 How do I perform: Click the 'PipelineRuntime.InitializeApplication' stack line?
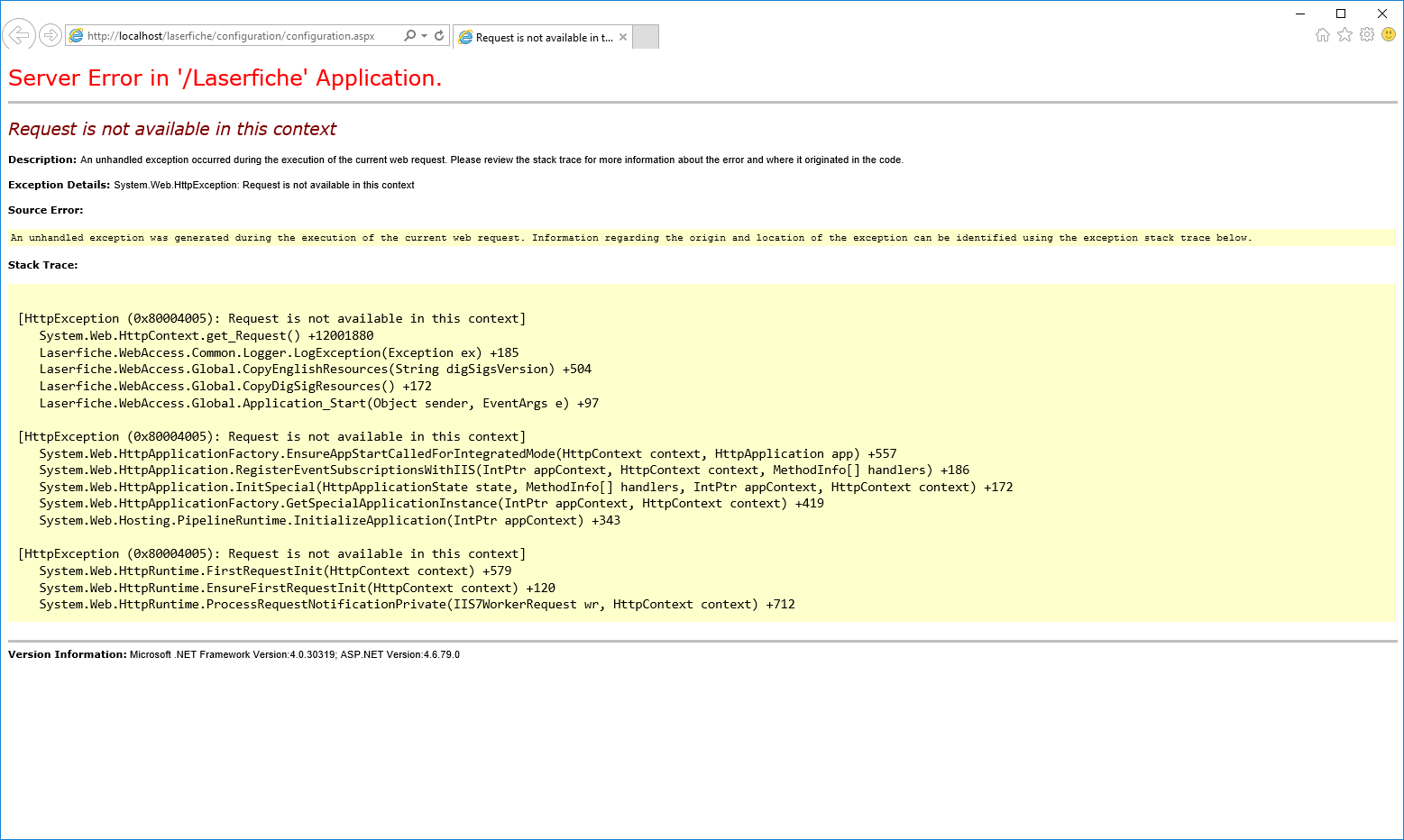coord(330,520)
